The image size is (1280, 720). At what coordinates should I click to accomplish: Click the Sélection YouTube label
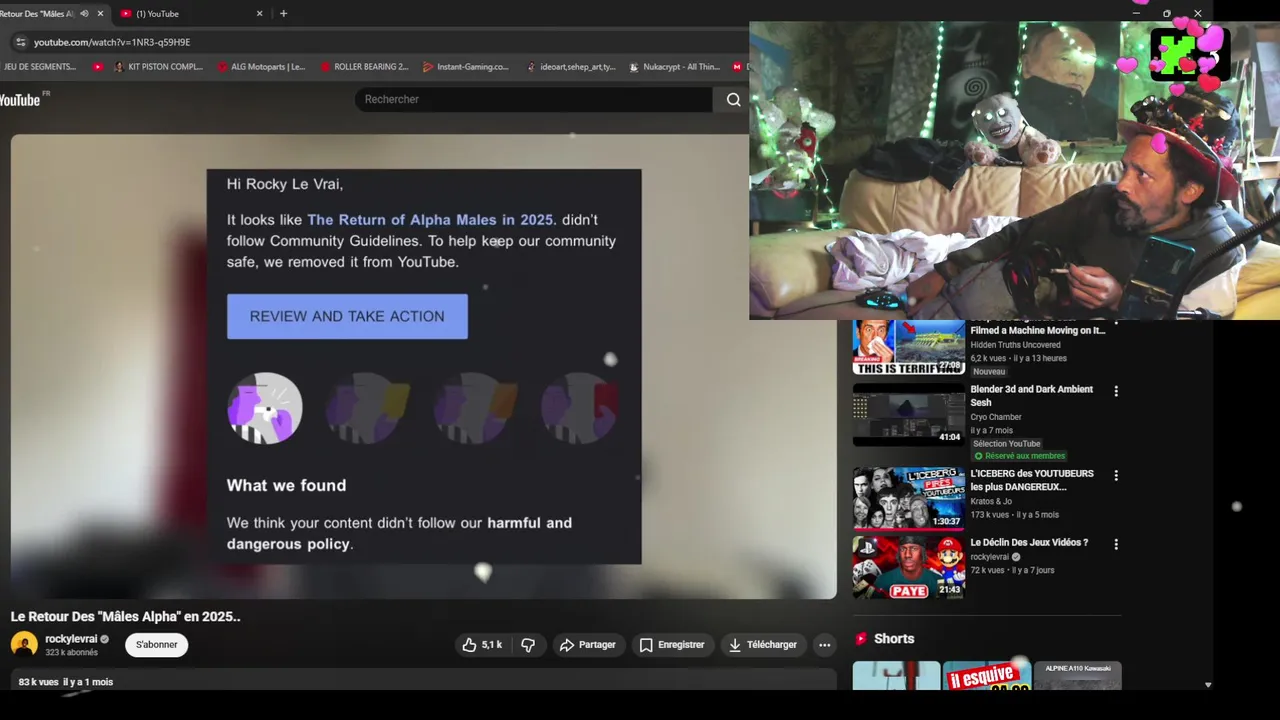pyautogui.click(x=1006, y=444)
